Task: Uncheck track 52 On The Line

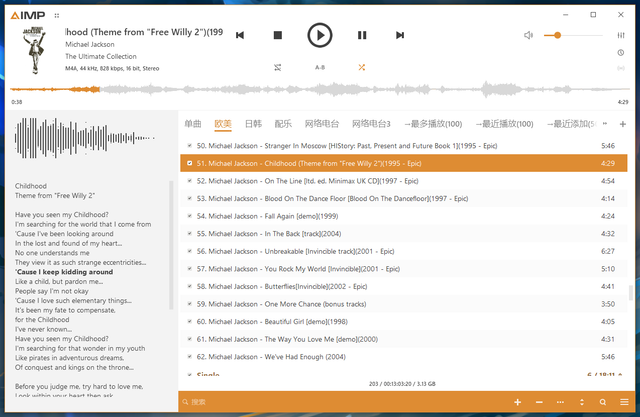Action: coord(189,180)
